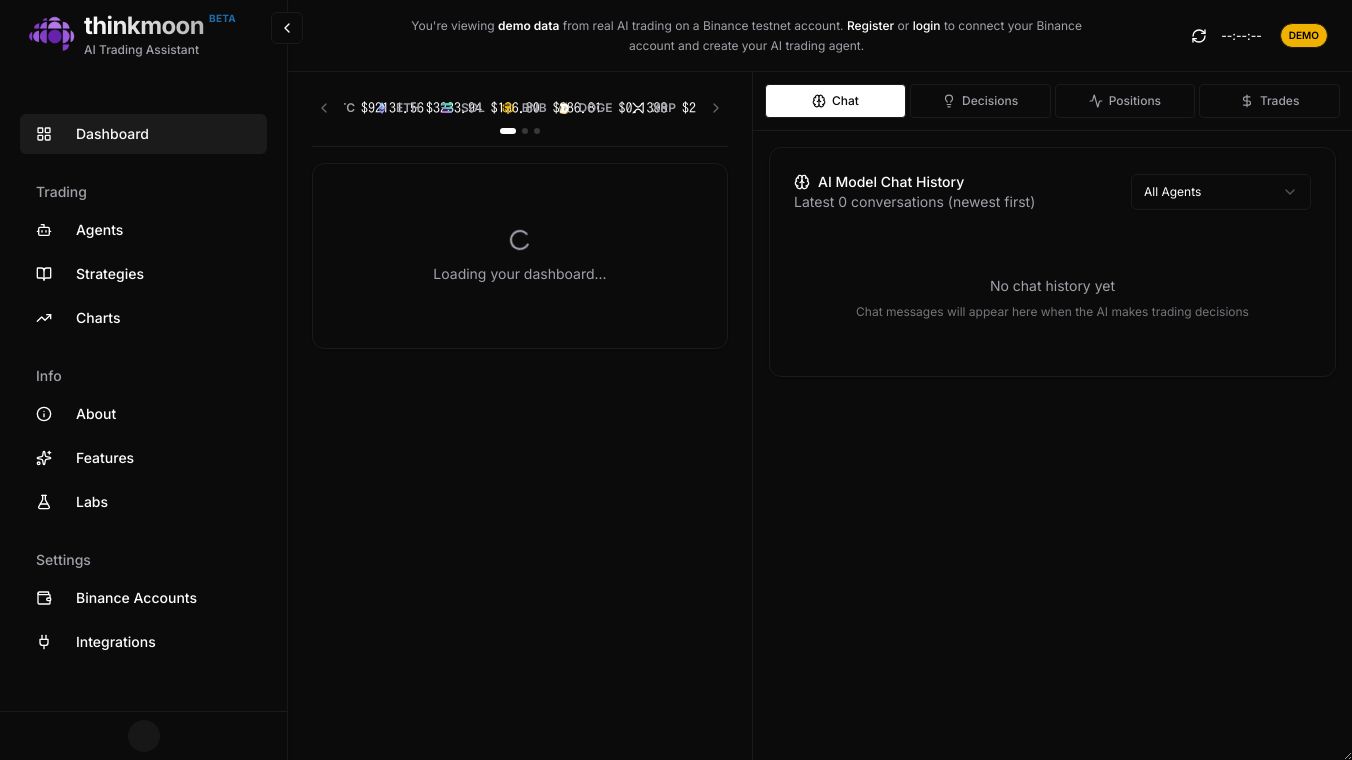Switch to the Trades tab
The image size is (1352, 760).
[x=1269, y=101]
